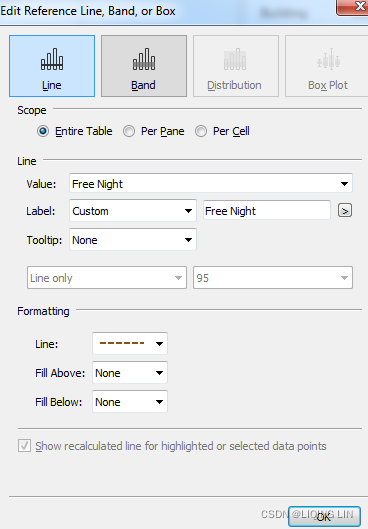368x529 pixels.
Task: Click the OK button
Action: click(x=324, y=517)
